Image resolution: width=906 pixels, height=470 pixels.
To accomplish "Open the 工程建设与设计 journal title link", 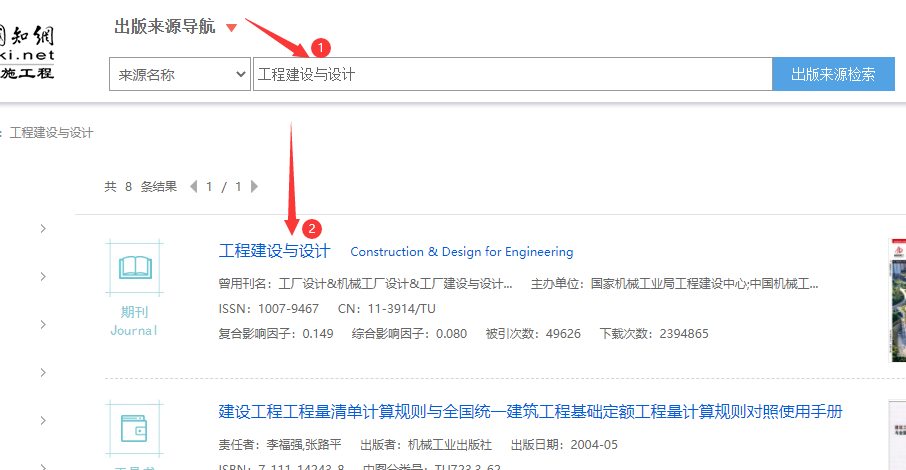I will pos(274,251).
